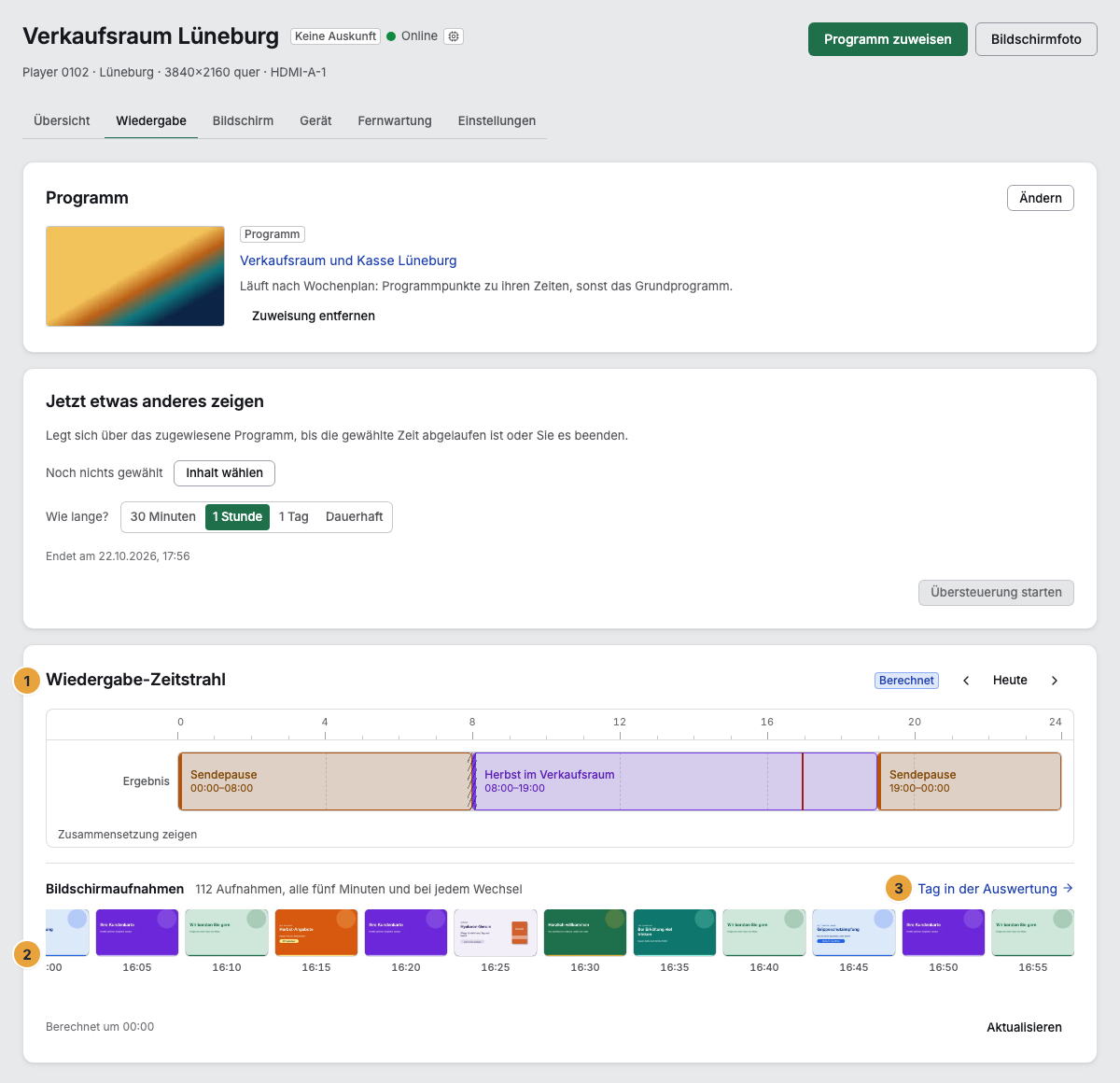Click Übersteuerung starten
This screenshot has height=1083, width=1120.
point(996,593)
